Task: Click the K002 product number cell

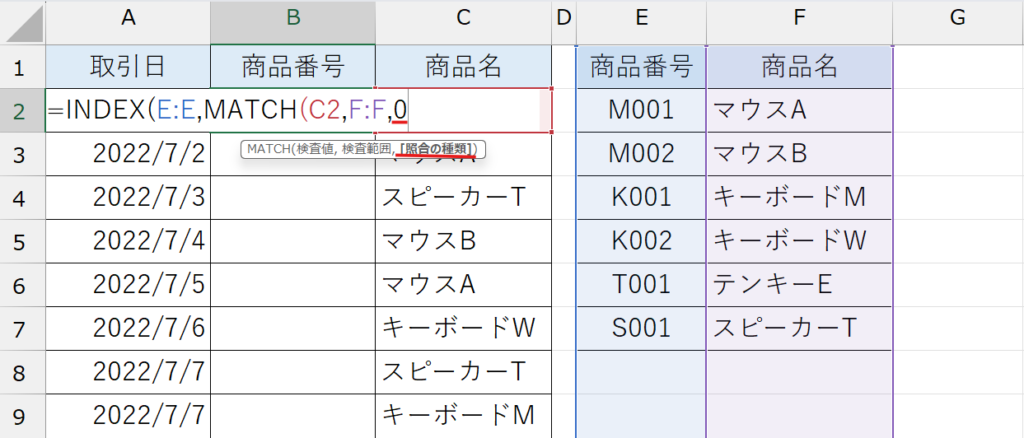Action: (641, 242)
